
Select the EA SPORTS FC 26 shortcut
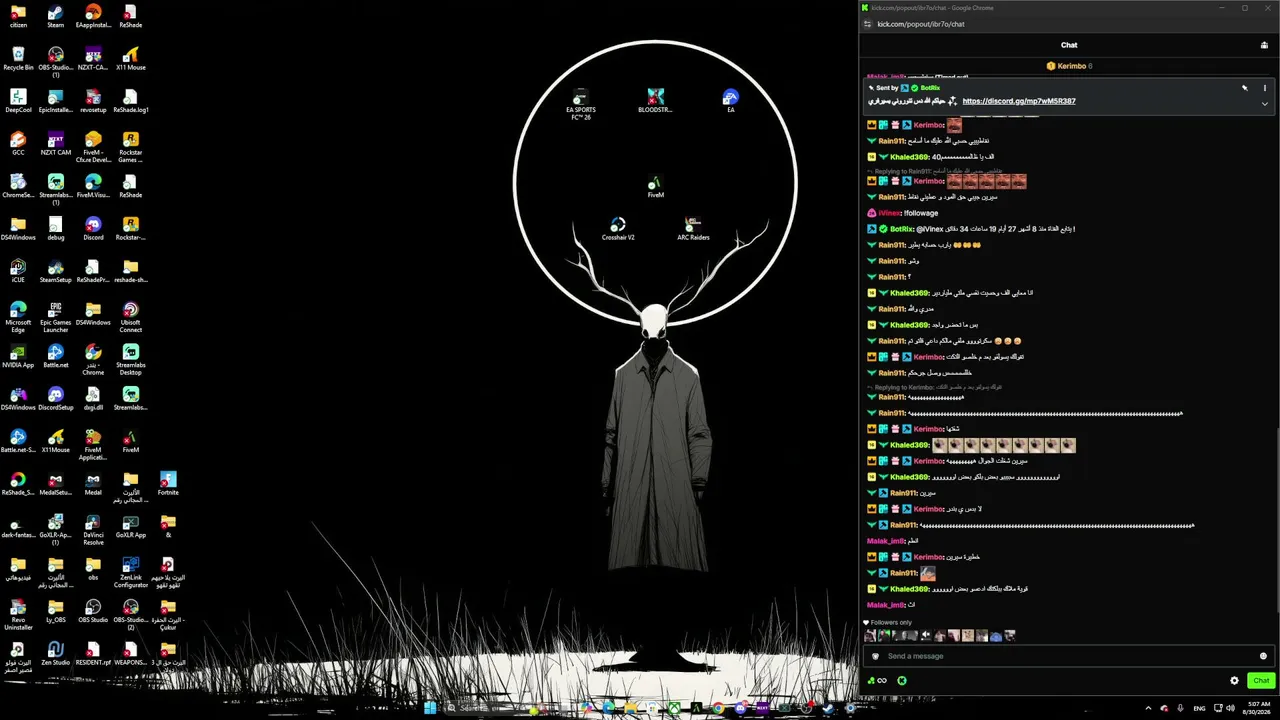pos(580,104)
